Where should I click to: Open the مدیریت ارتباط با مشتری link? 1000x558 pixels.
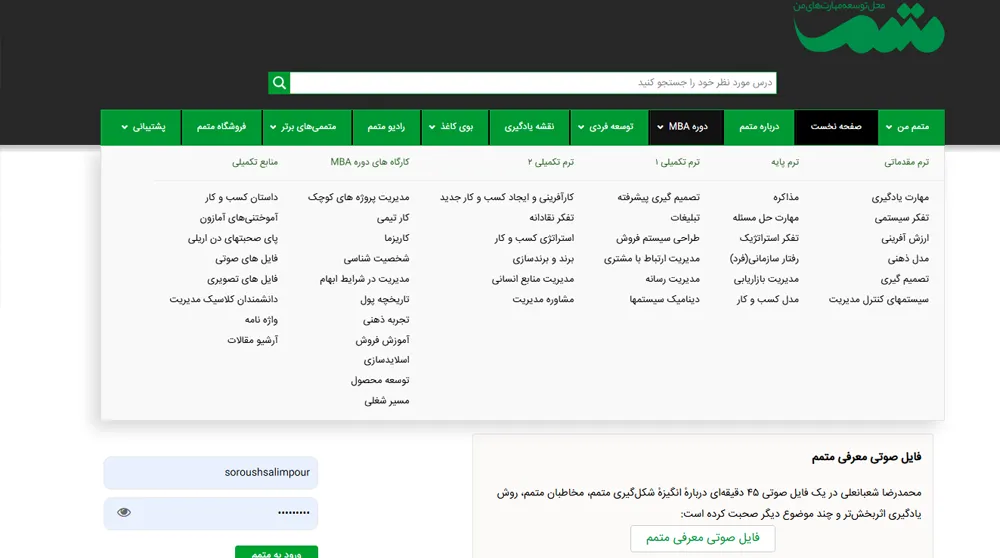[652, 259]
